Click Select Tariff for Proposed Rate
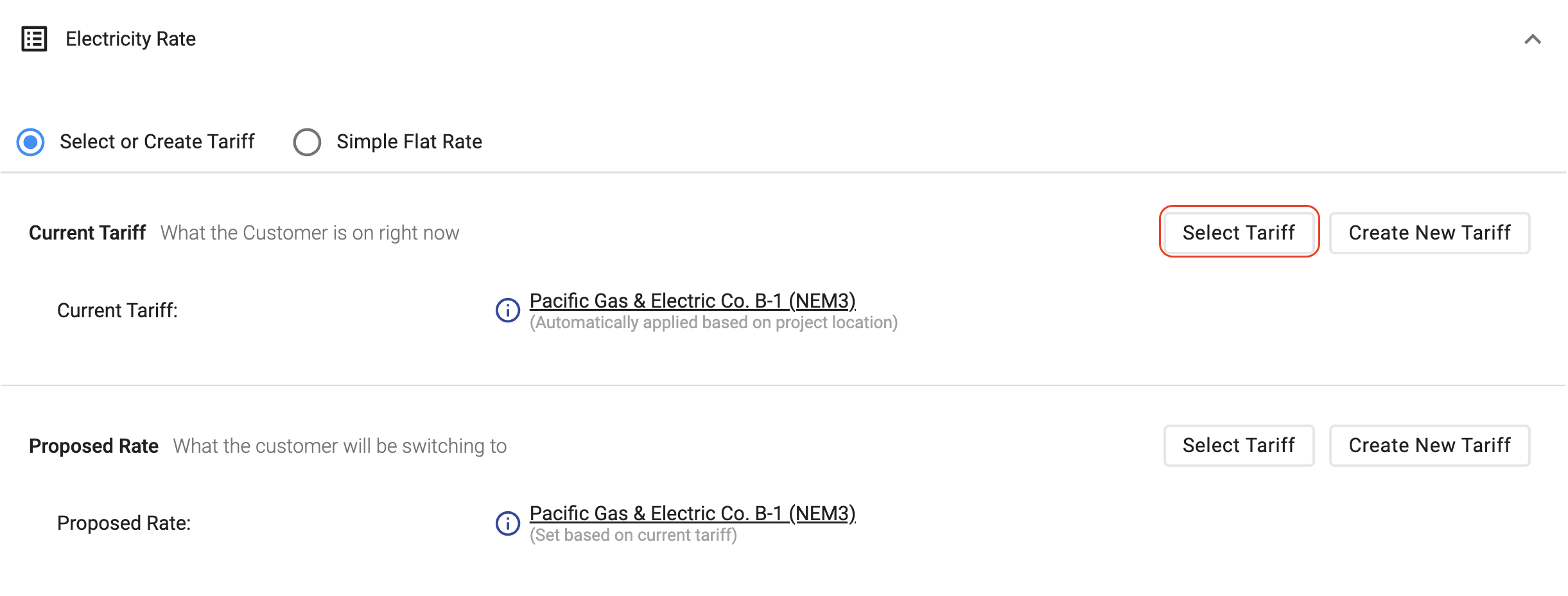 1239,445
